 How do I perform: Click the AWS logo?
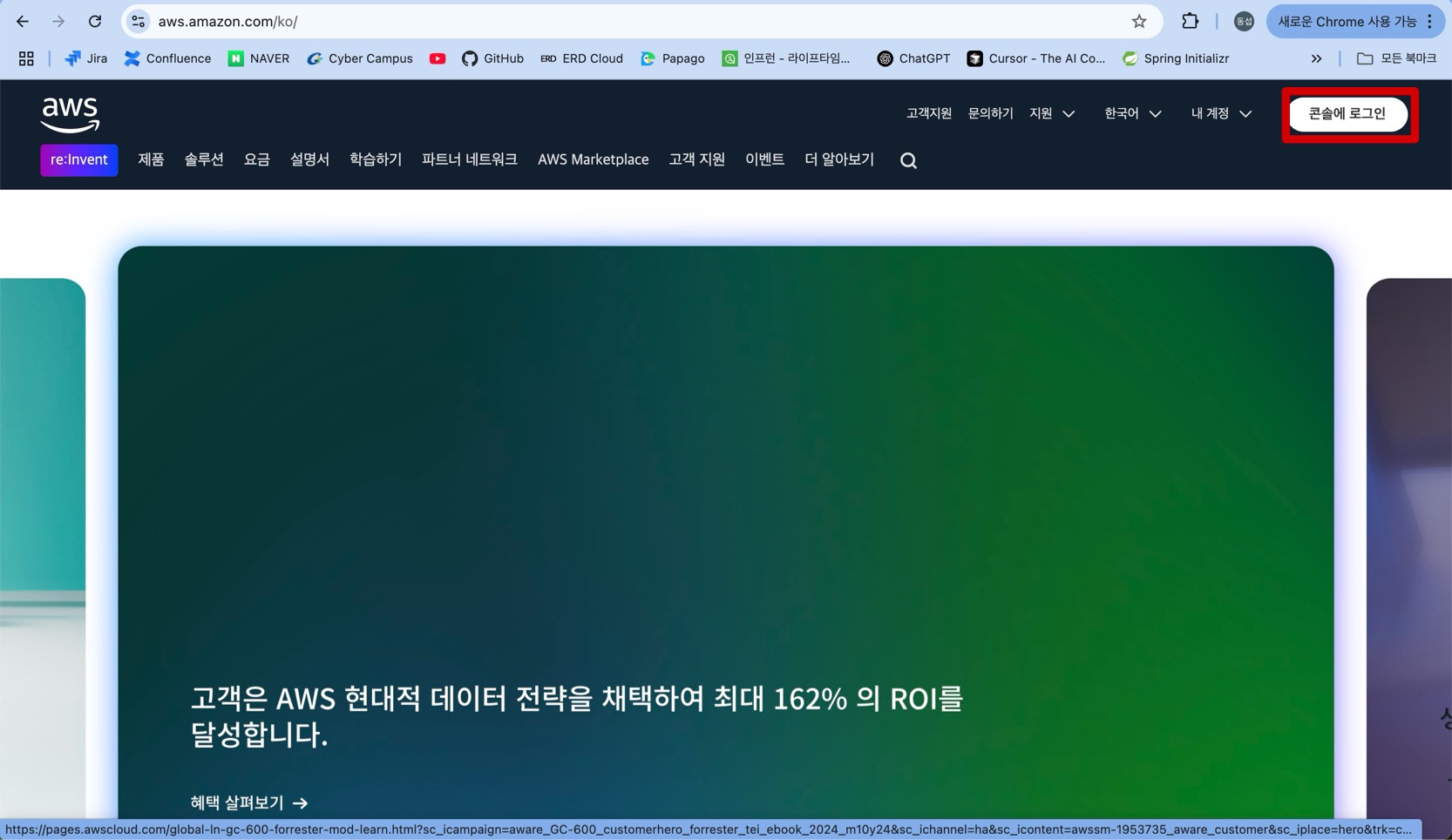click(70, 112)
